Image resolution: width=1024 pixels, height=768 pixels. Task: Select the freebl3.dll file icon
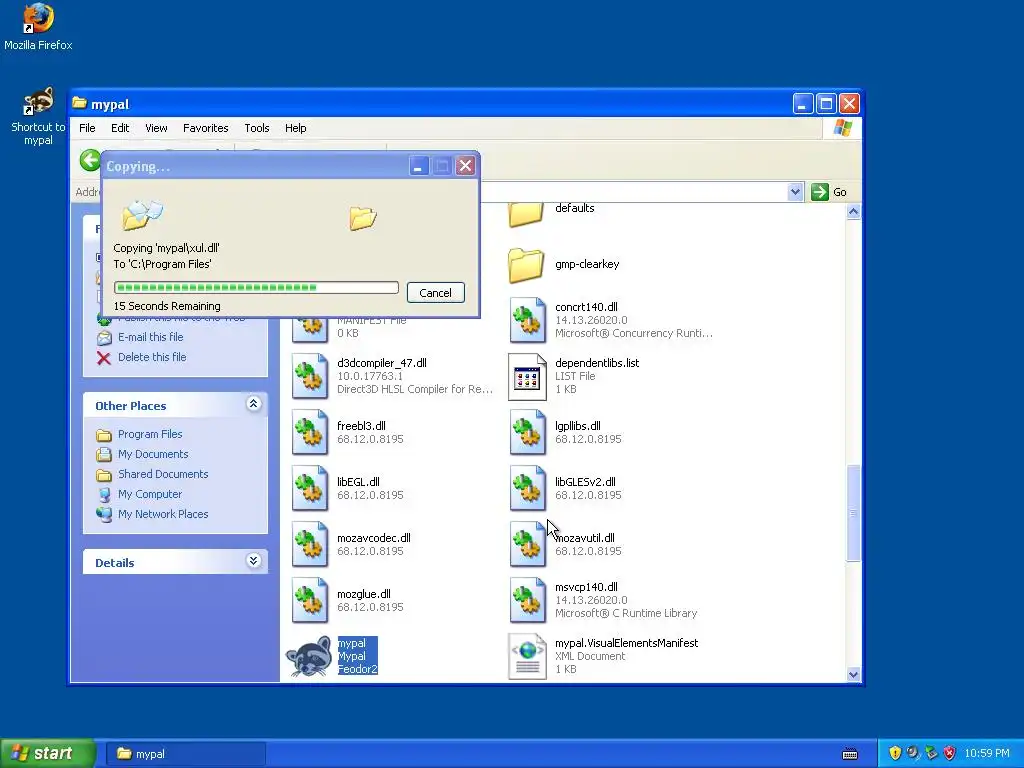click(x=310, y=432)
